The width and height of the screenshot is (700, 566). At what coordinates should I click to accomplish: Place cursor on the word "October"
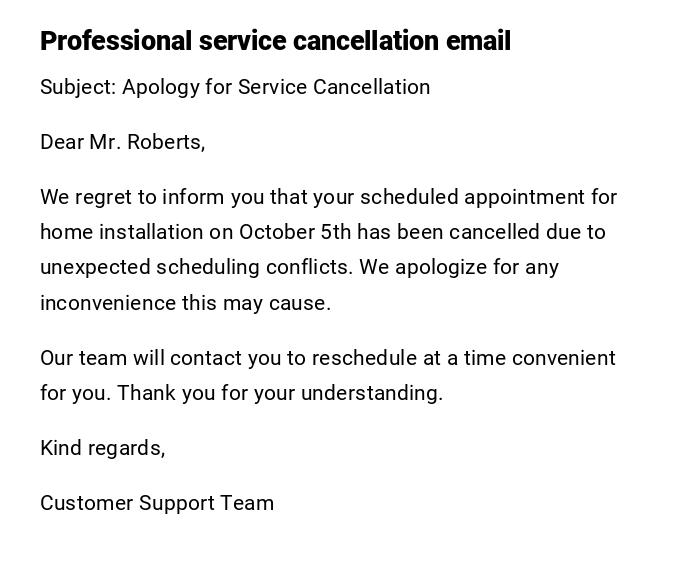pos(276,232)
